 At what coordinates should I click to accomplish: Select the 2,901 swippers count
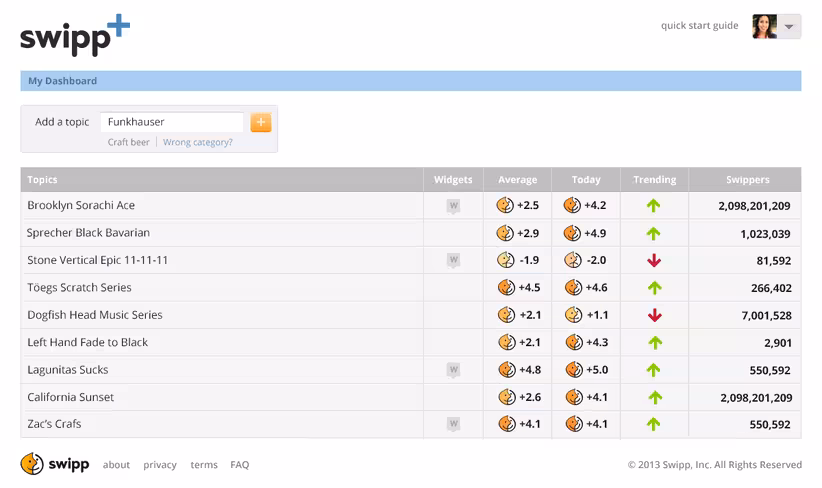777,343
